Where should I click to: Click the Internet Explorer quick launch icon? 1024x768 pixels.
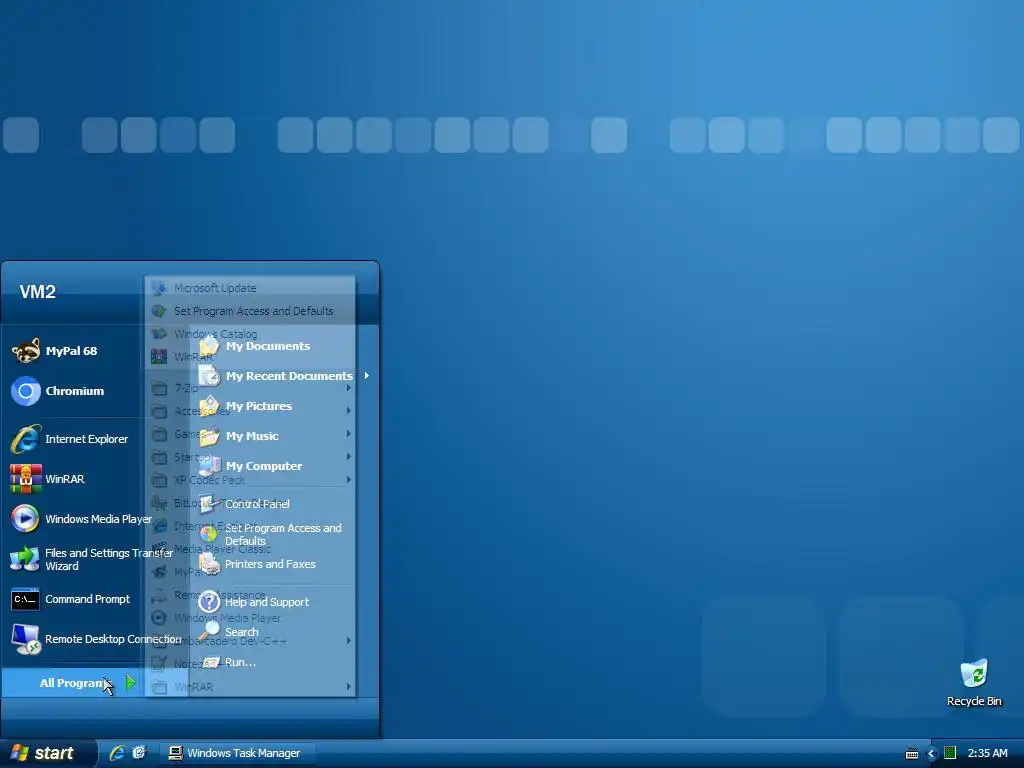117,753
